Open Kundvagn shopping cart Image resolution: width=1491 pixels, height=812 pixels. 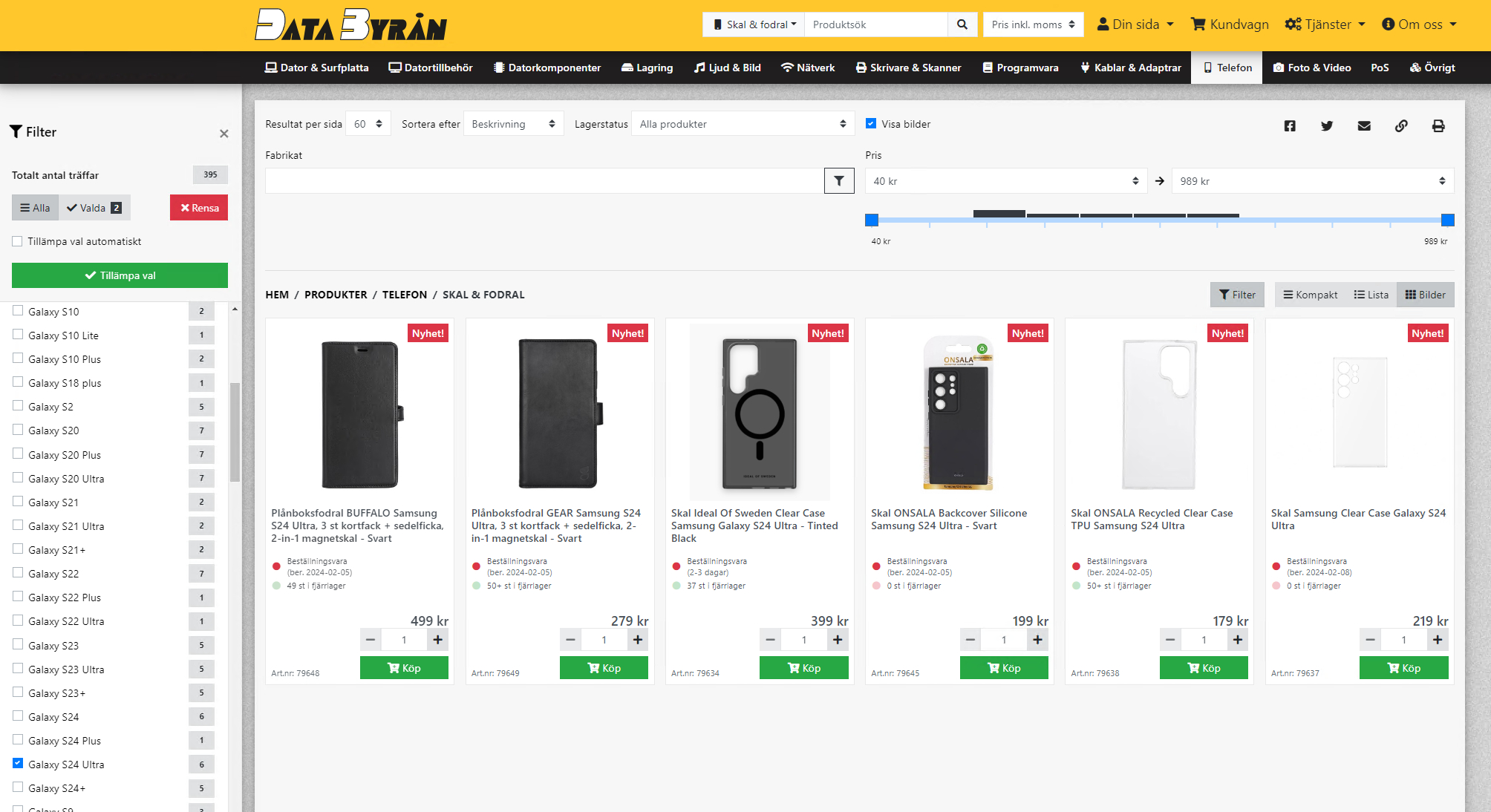pyautogui.click(x=1230, y=24)
